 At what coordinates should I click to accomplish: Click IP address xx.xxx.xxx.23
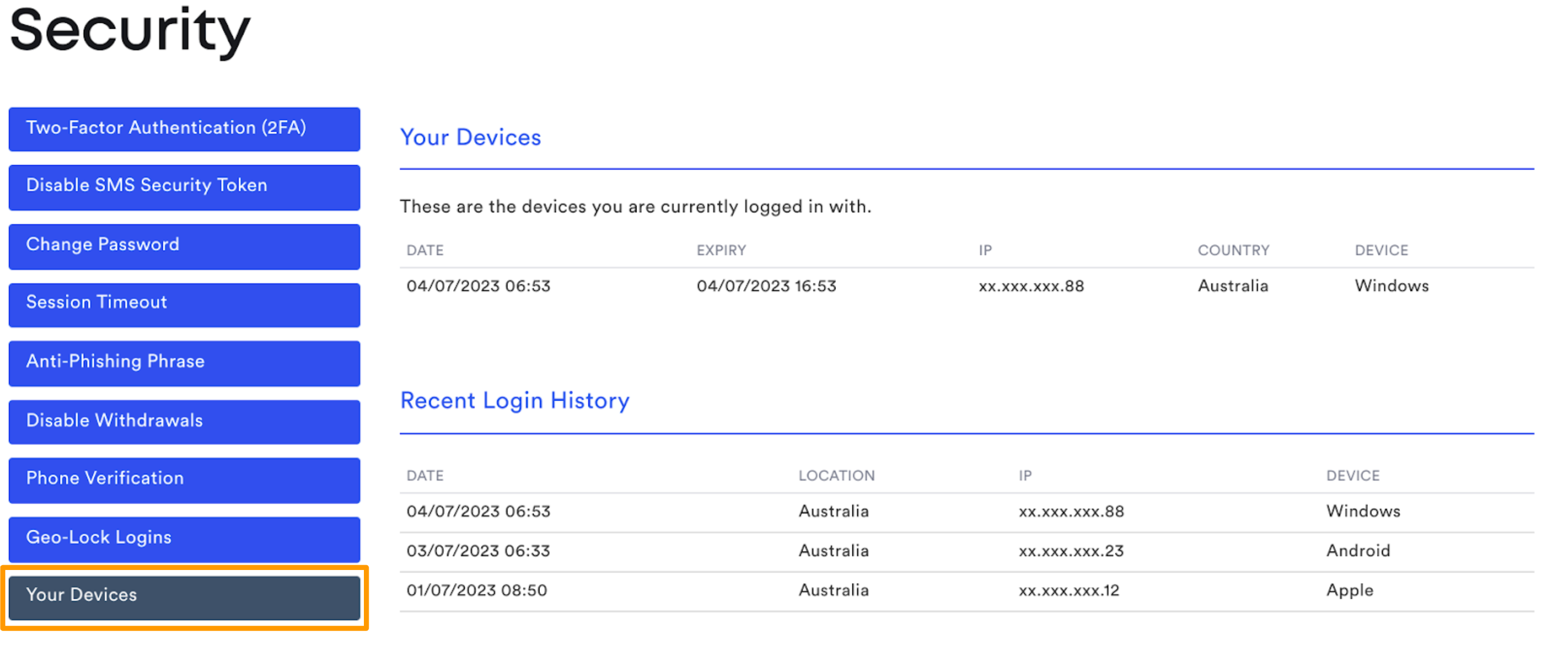pyautogui.click(x=1070, y=550)
